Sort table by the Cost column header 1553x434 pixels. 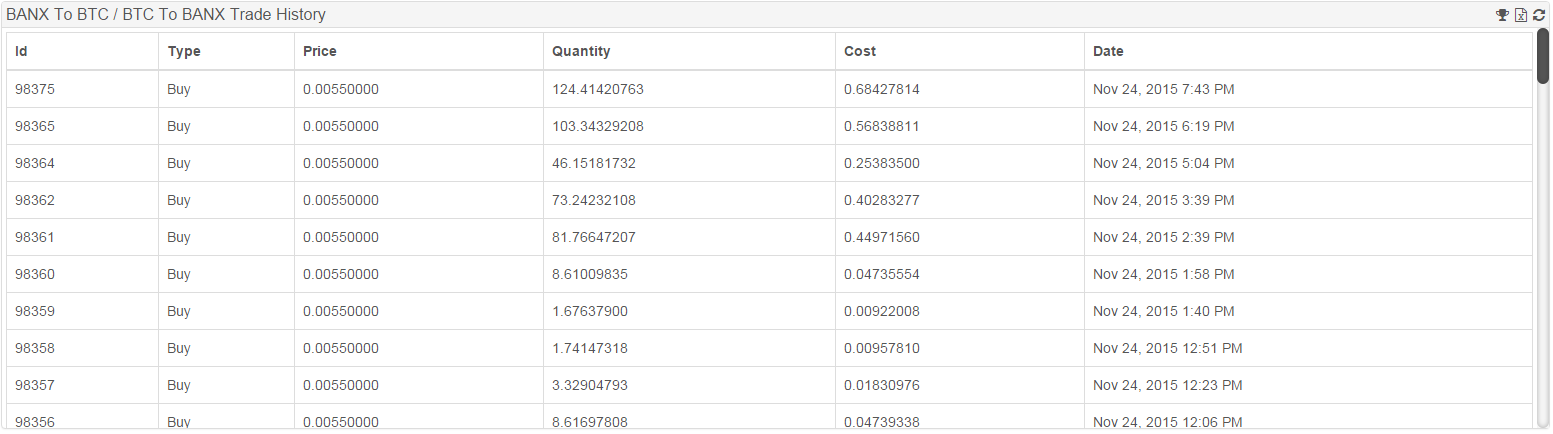pos(960,51)
